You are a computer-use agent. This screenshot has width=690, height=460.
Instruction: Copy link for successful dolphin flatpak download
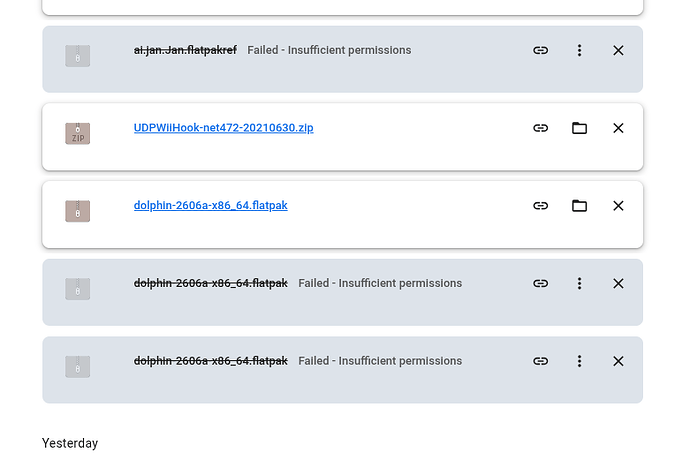[x=540, y=206]
